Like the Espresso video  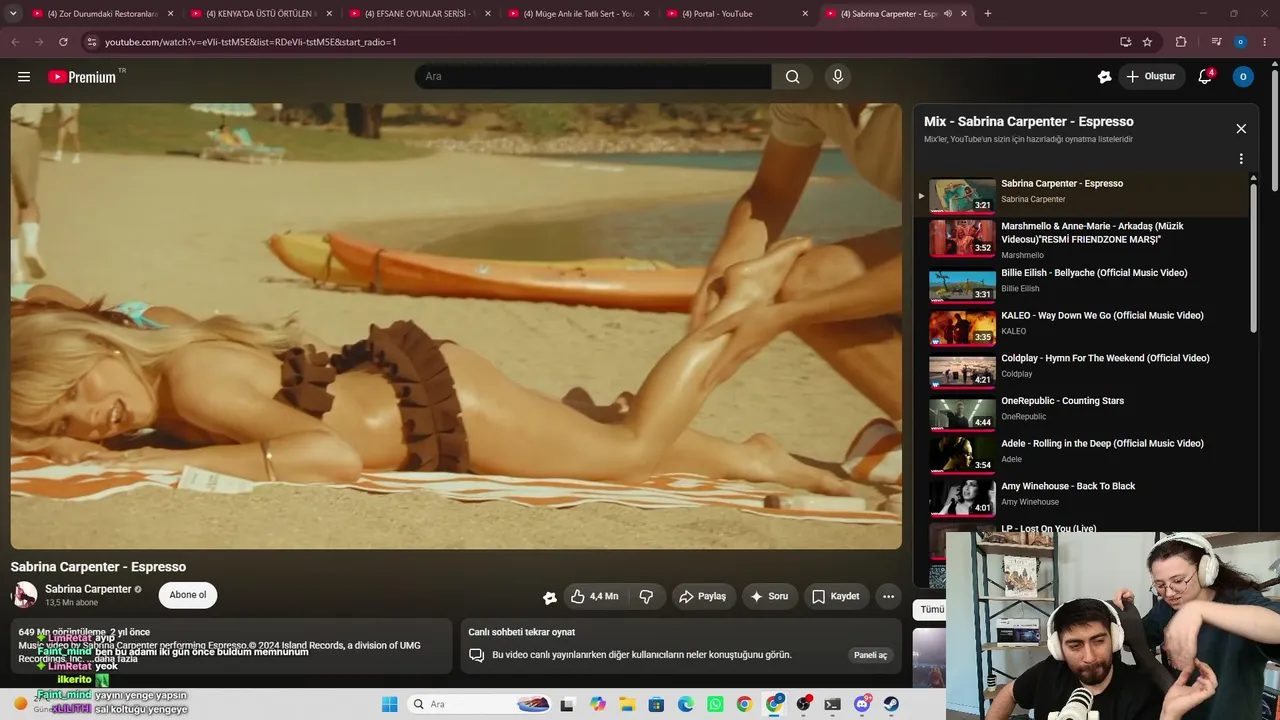(595, 596)
